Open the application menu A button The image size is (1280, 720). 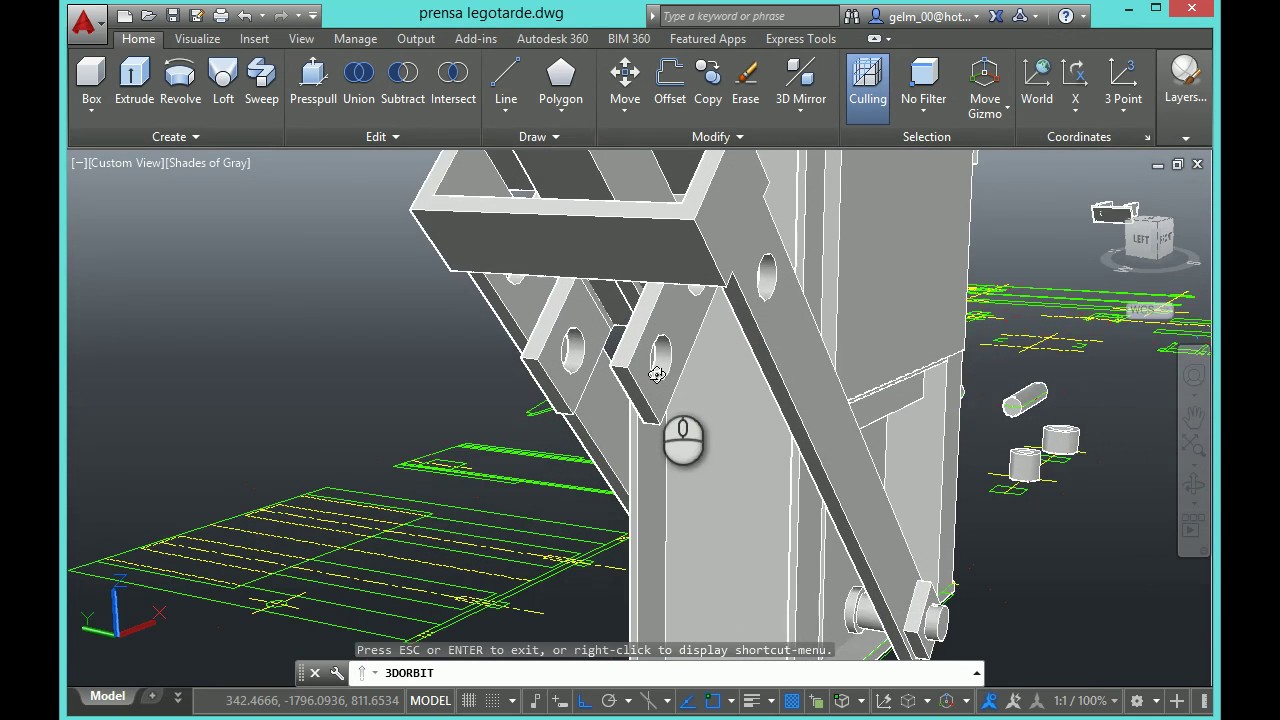(x=86, y=22)
